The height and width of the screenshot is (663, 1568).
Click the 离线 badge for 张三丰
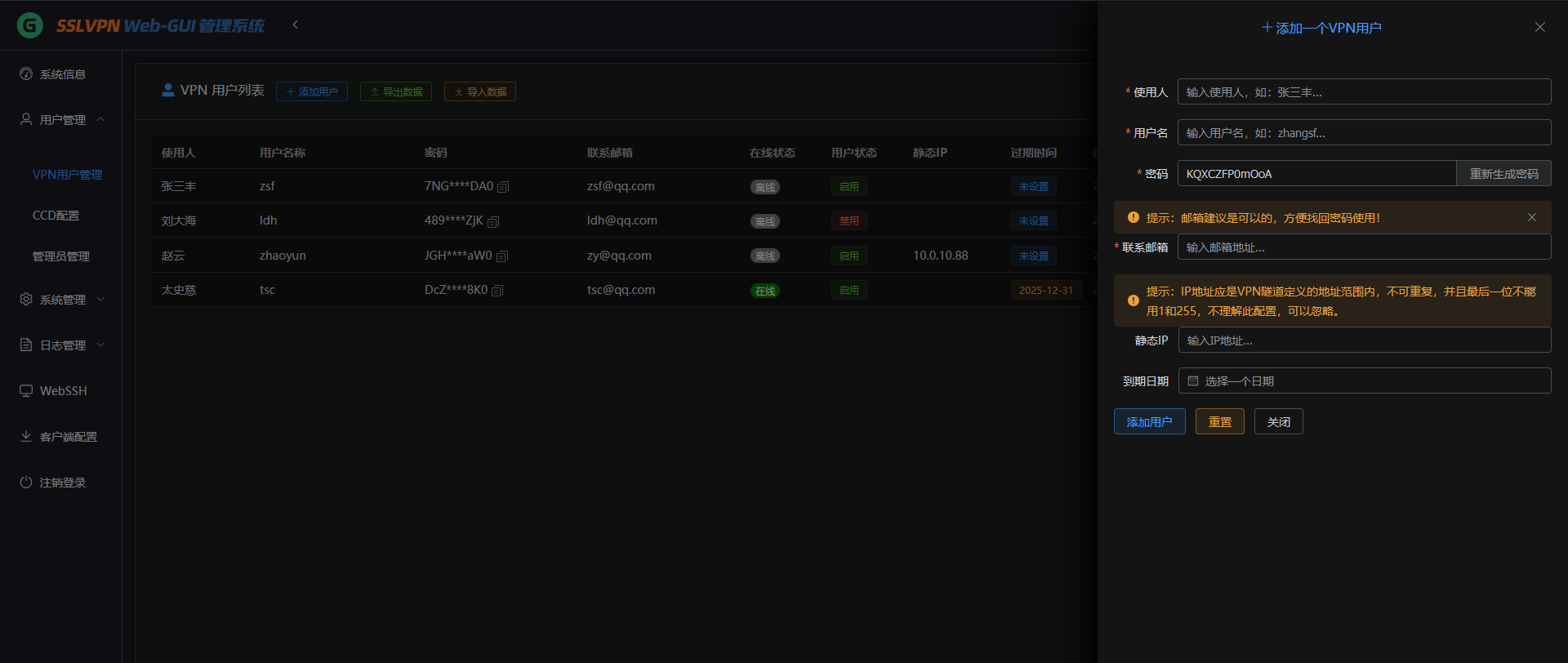point(765,187)
